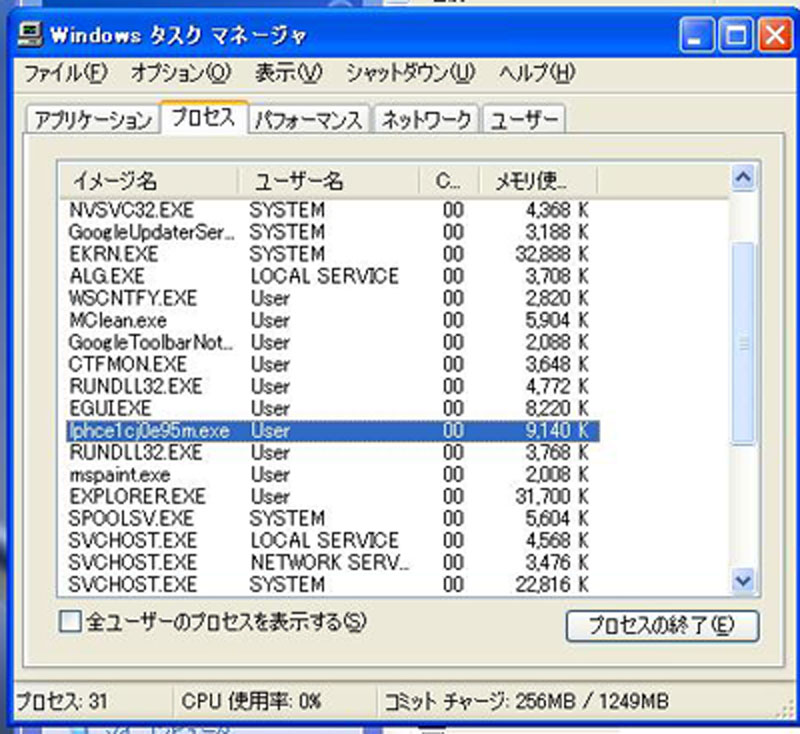Viewport: 800px width, 734px height.
Task: Select the SPOOLSV.EXE process
Action: [x=333, y=518]
